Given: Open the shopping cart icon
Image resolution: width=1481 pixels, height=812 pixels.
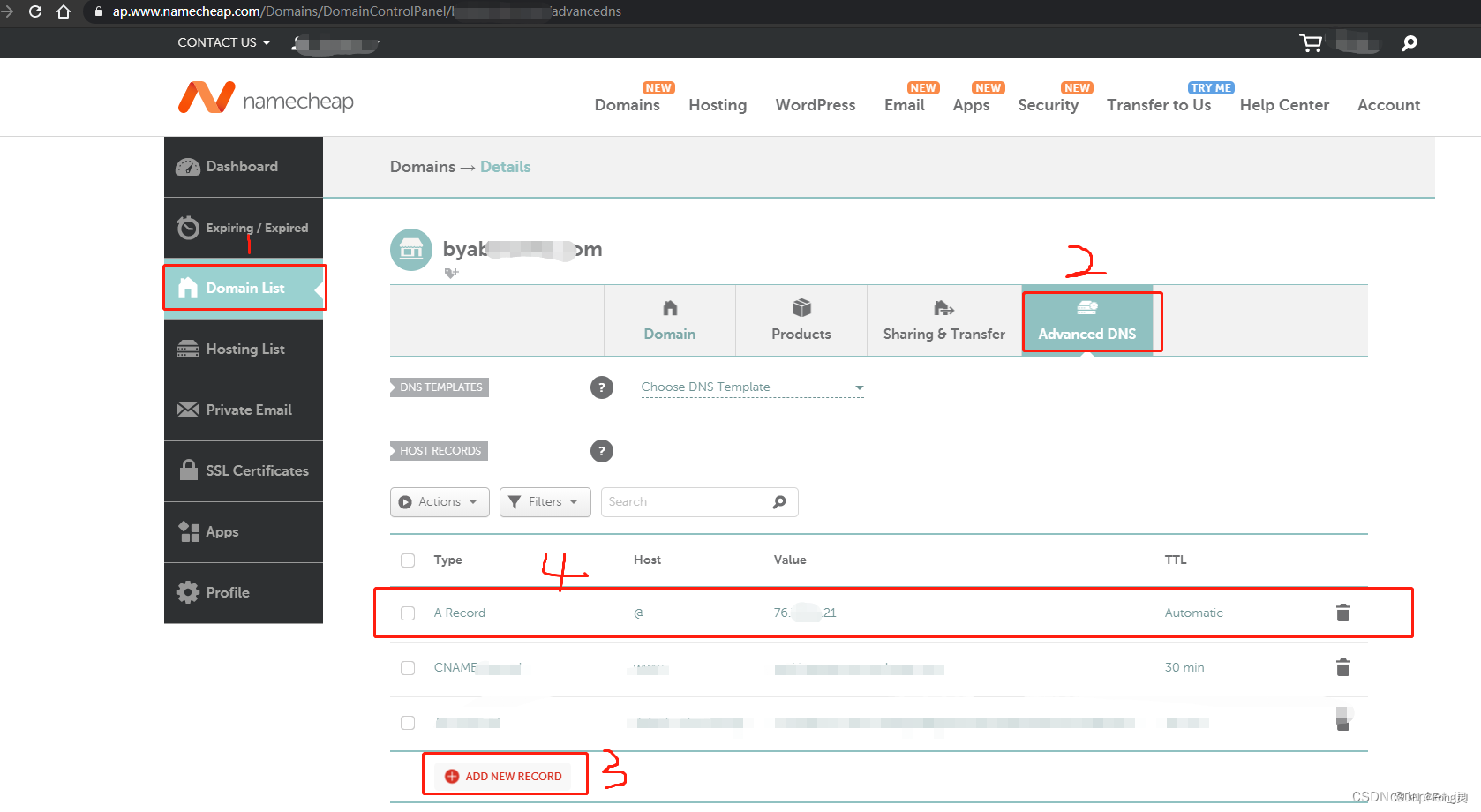Looking at the screenshot, I should [x=1311, y=42].
